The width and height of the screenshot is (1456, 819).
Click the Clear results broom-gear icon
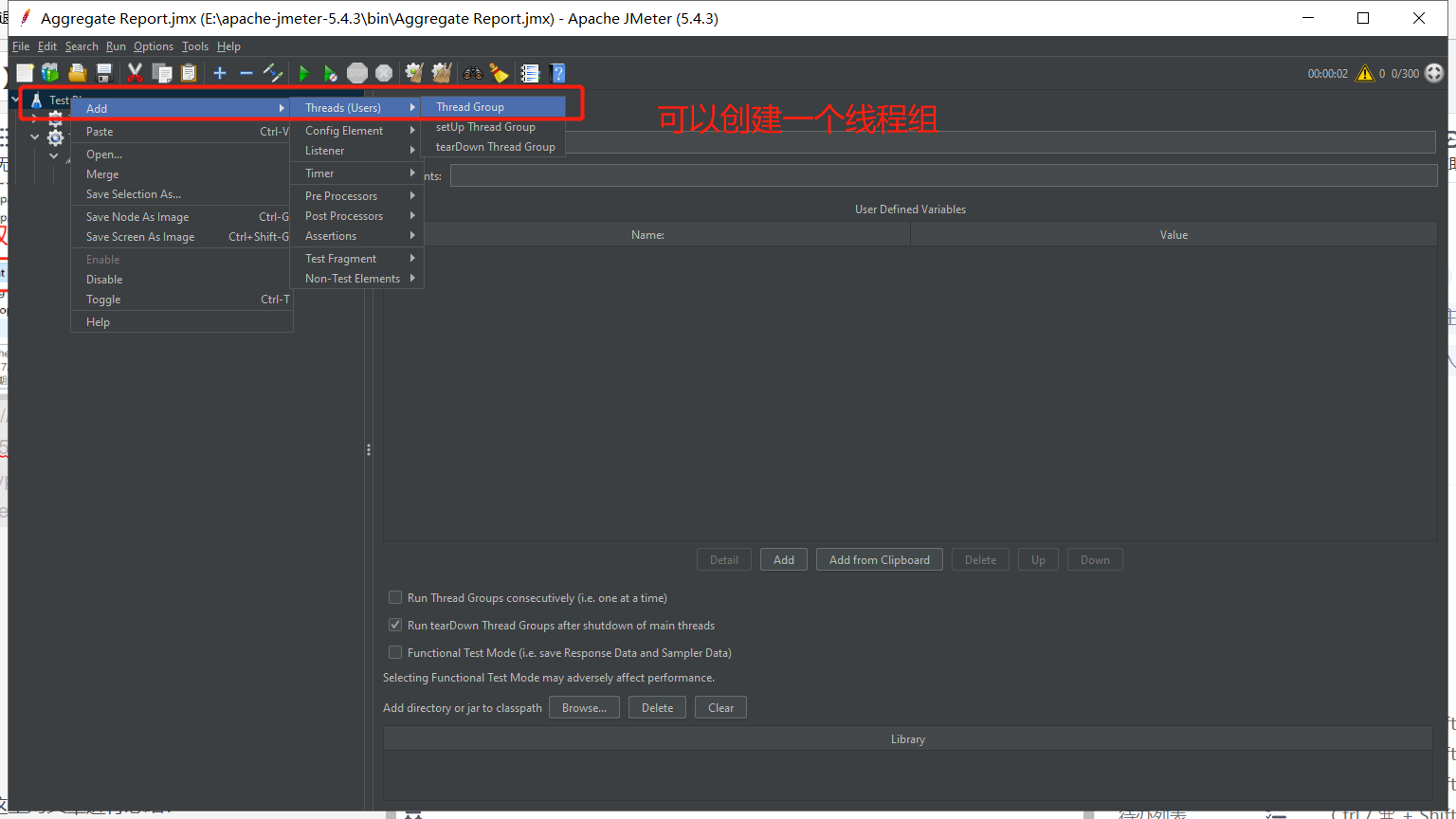coord(414,73)
